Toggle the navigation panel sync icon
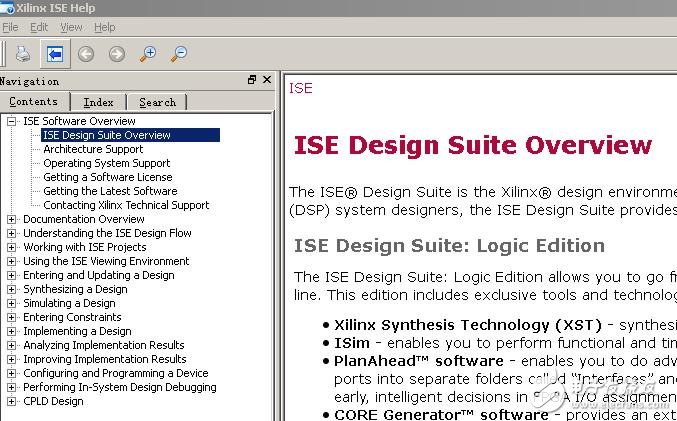Image resolution: width=677 pixels, height=421 pixels. point(54,54)
